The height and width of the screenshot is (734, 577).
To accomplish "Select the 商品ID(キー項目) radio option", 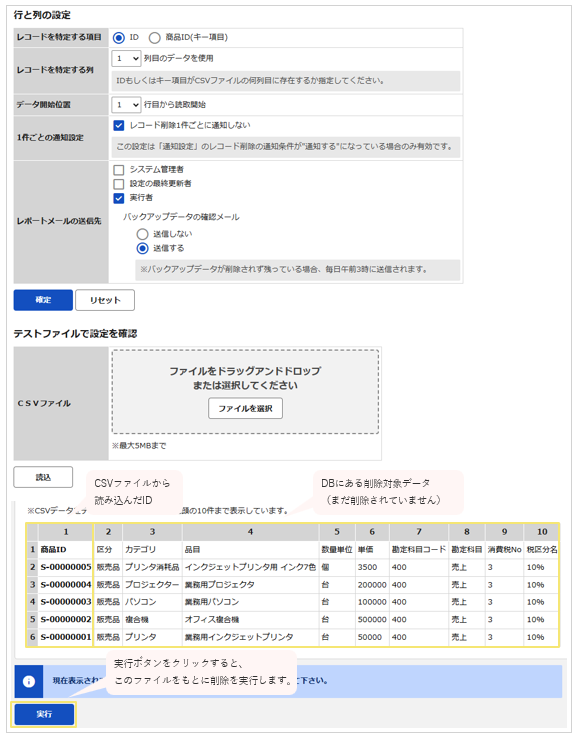I will click(x=154, y=37).
